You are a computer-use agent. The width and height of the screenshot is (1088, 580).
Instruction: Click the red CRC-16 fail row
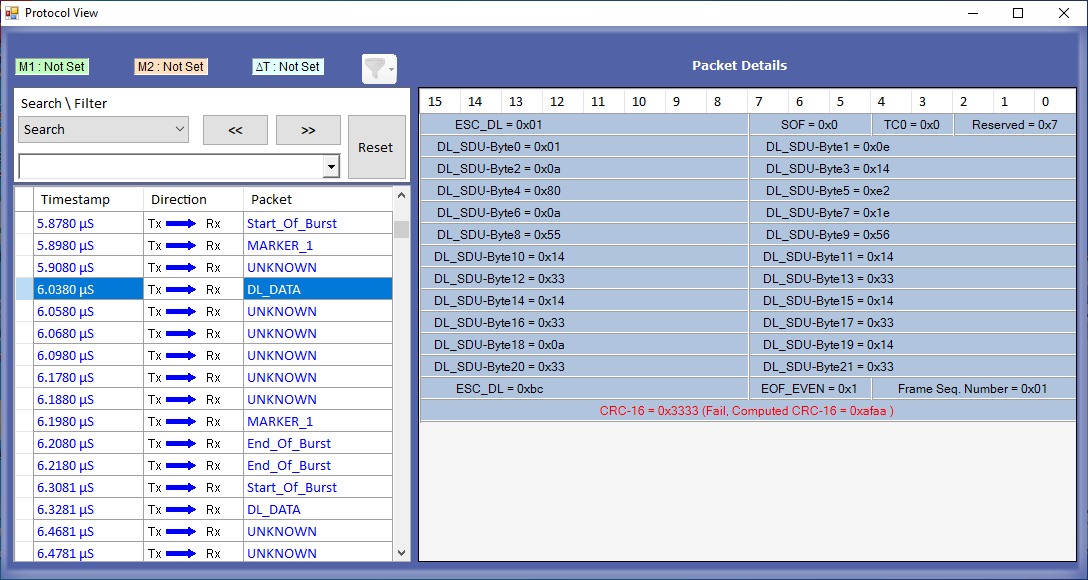tap(746, 410)
